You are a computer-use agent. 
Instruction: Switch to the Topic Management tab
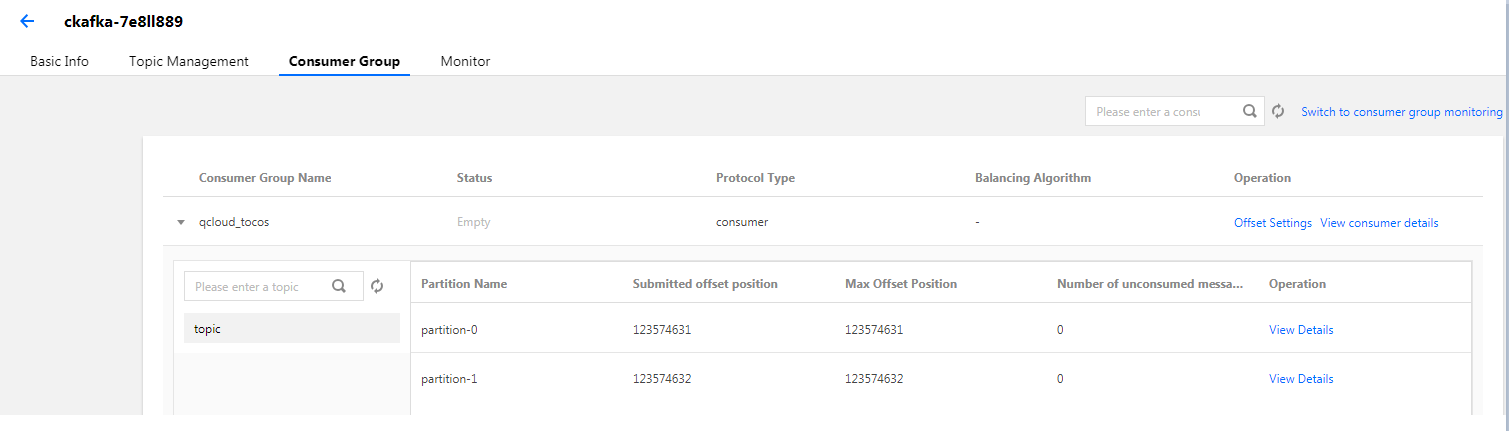[189, 61]
